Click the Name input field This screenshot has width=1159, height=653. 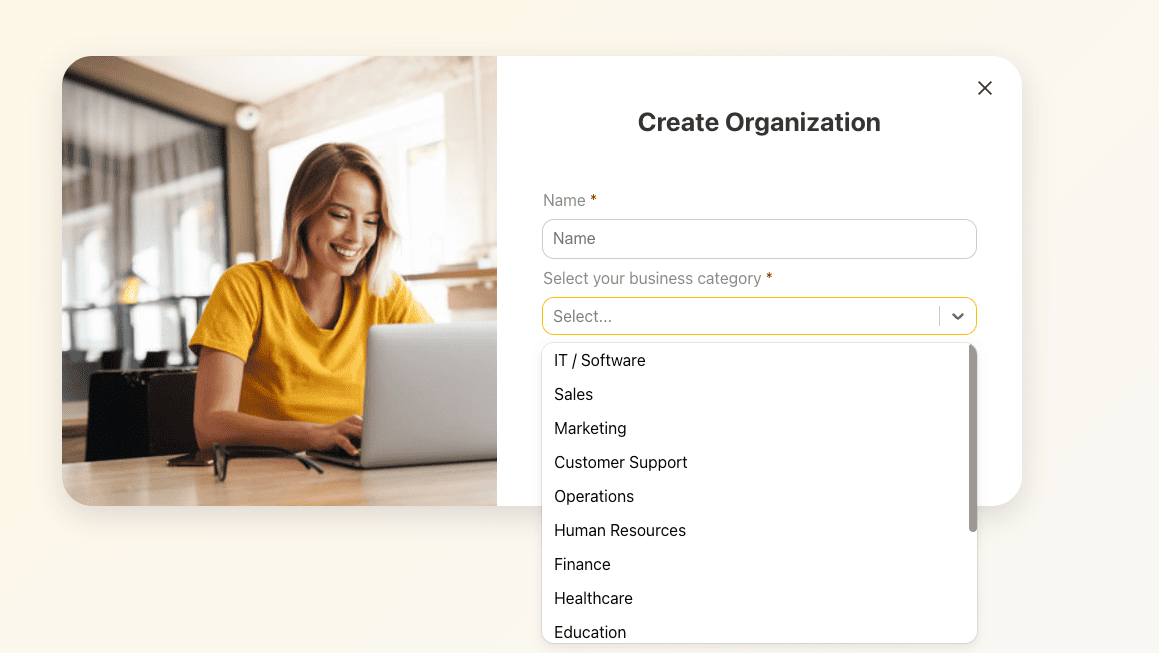759,239
